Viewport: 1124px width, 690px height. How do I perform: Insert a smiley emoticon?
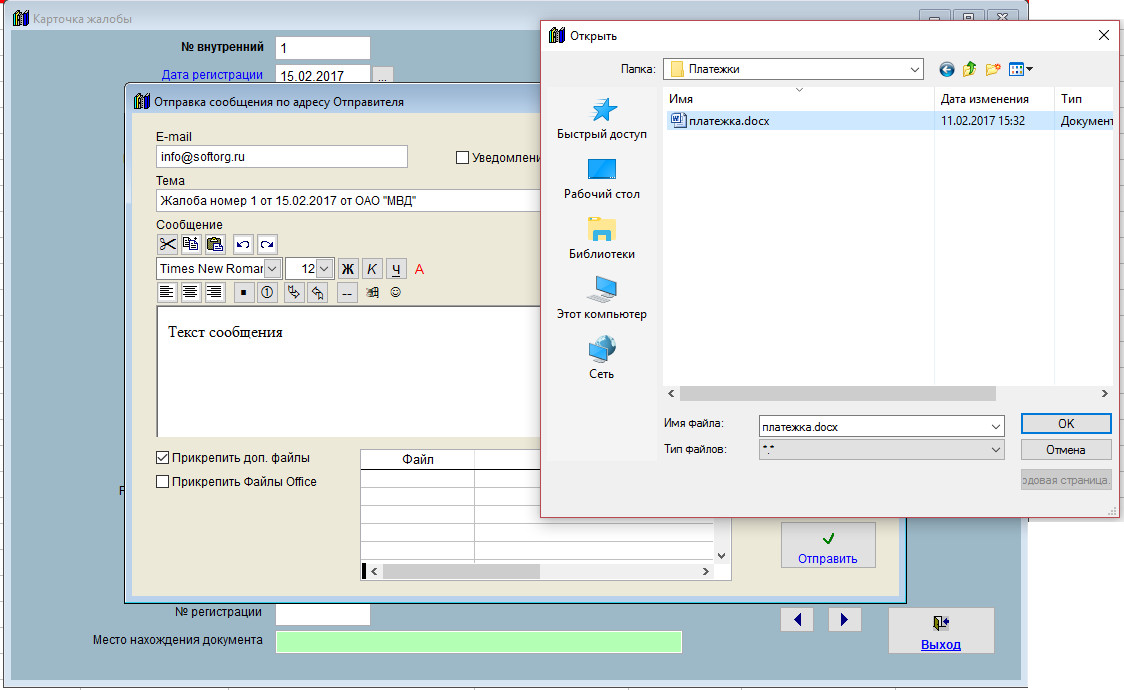pos(396,293)
